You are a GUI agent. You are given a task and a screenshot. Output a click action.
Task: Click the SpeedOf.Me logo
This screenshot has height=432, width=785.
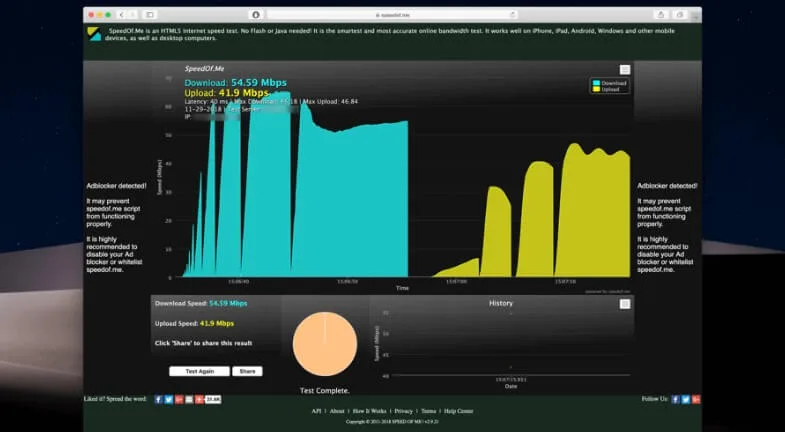tap(94, 34)
